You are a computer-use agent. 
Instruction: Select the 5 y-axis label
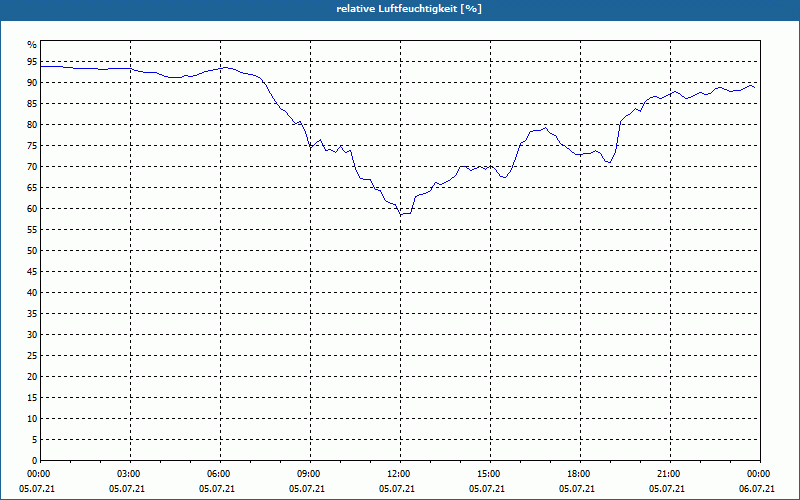click(x=35, y=440)
